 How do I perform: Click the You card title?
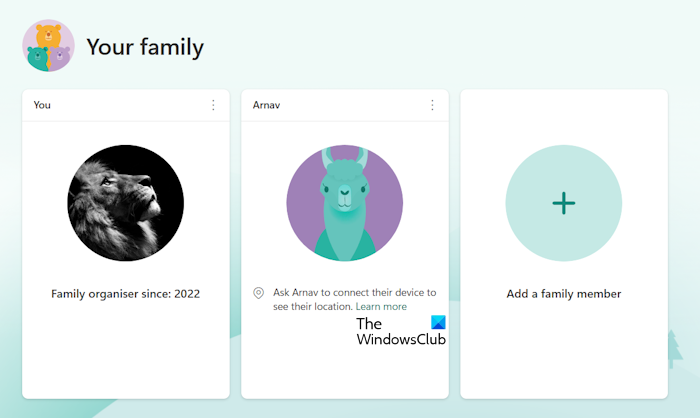42,105
